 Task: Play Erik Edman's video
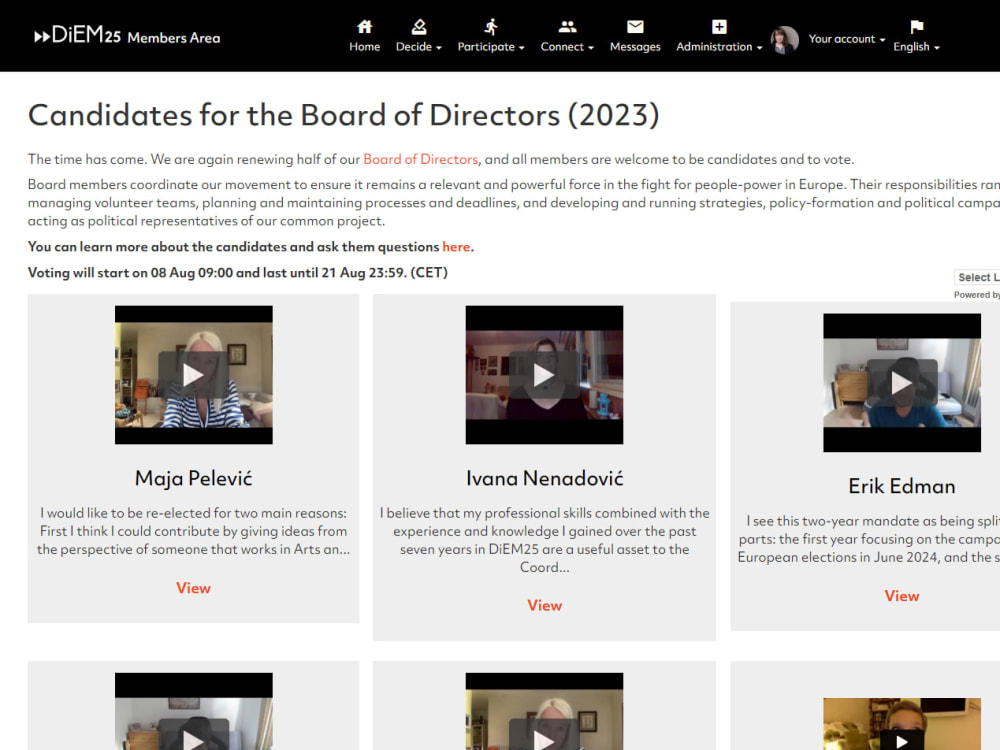[902, 383]
